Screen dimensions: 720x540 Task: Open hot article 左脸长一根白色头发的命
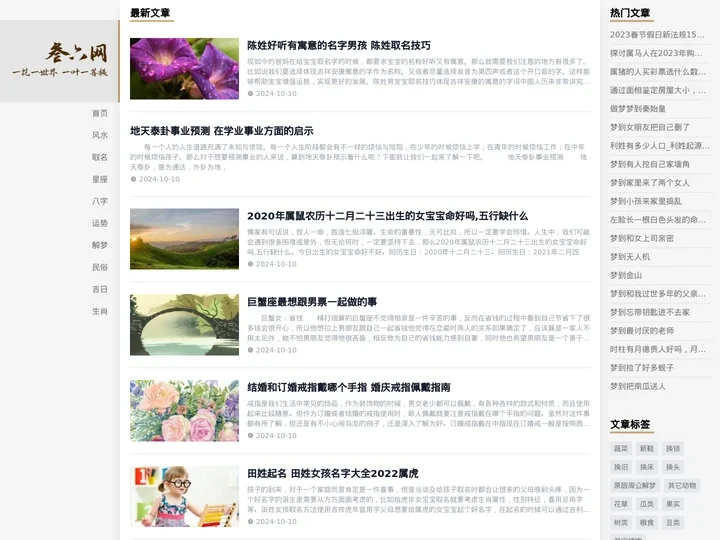click(658, 219)
